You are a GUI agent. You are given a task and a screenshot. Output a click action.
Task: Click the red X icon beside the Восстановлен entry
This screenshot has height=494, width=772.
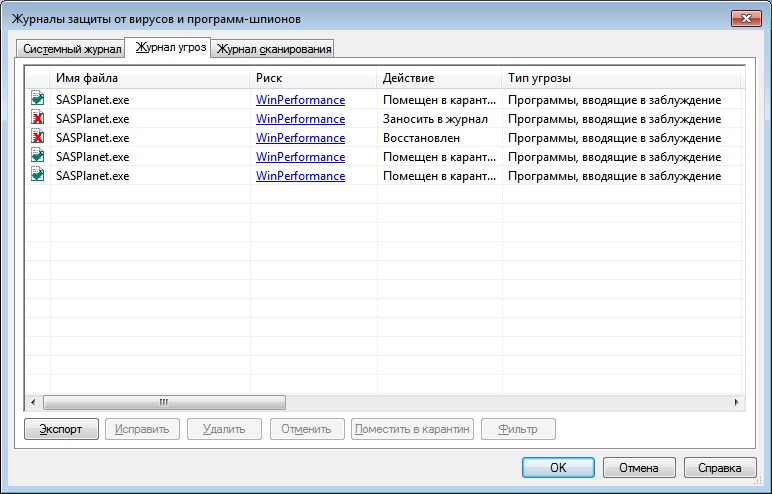click(37, 137)
